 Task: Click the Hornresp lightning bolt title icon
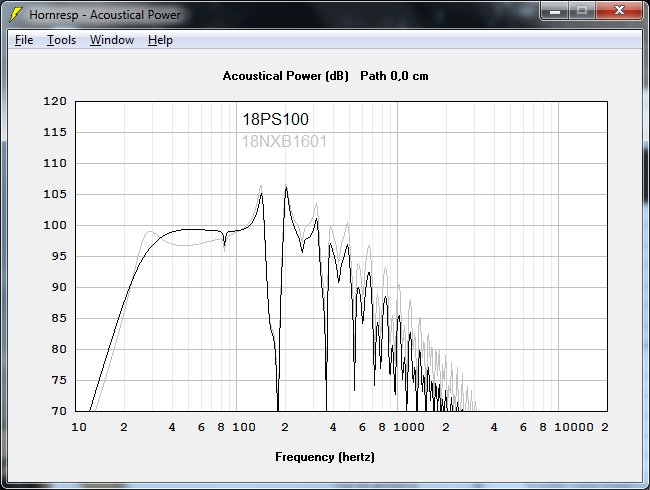pos(16,14)
